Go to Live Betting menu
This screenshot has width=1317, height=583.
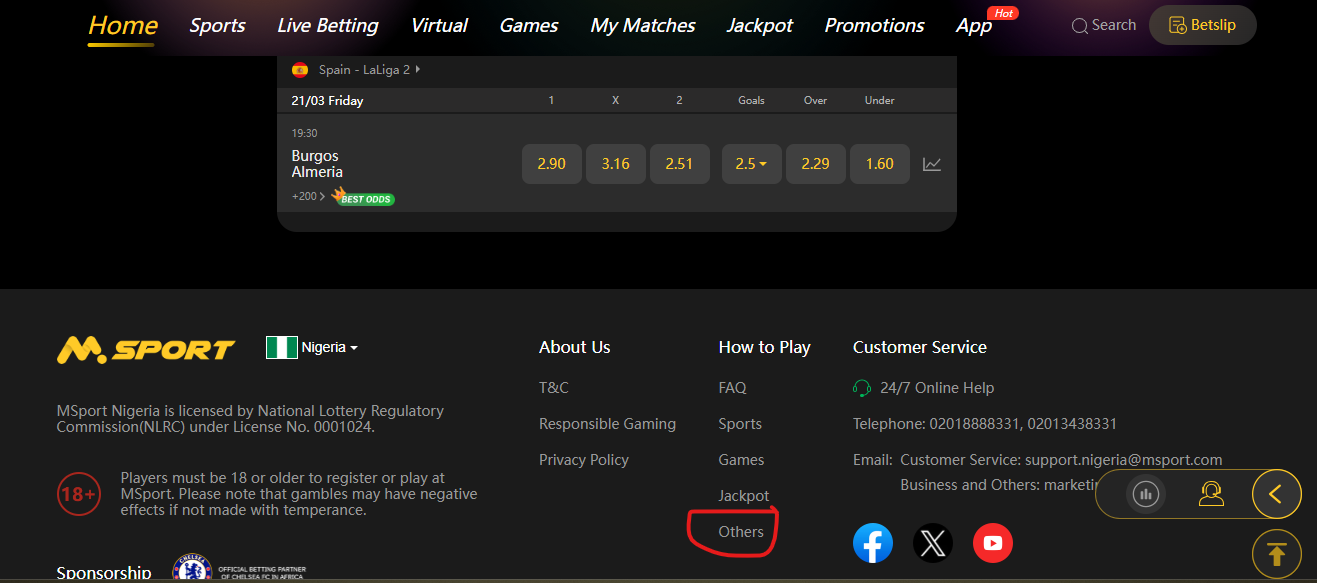(x=327, y=26)
